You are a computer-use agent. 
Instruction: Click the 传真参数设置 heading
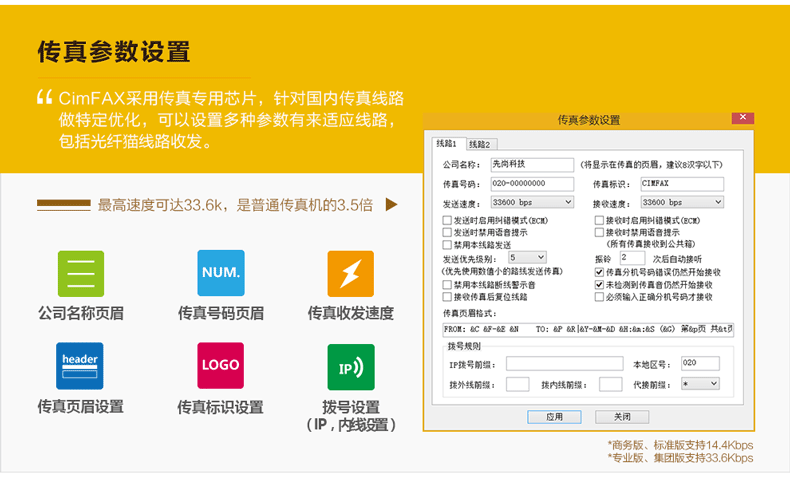[114, 52]
